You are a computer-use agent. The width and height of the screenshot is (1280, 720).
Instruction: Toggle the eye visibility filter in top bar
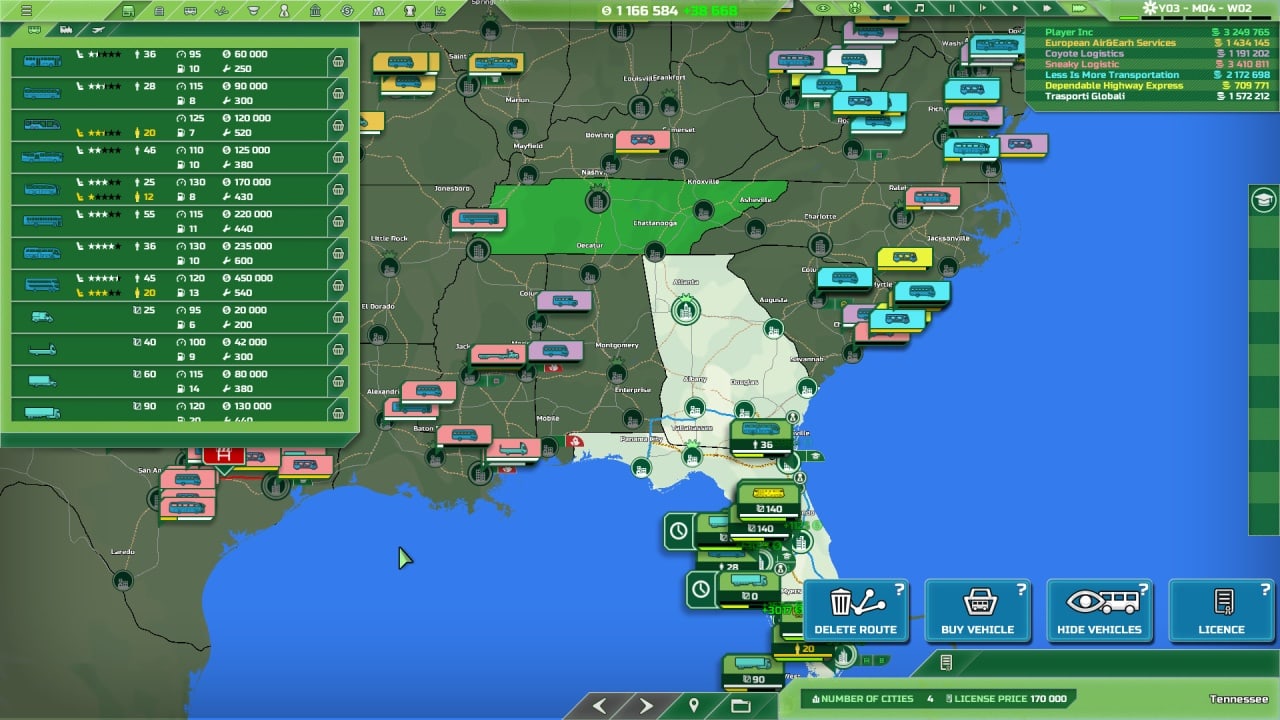823,8
